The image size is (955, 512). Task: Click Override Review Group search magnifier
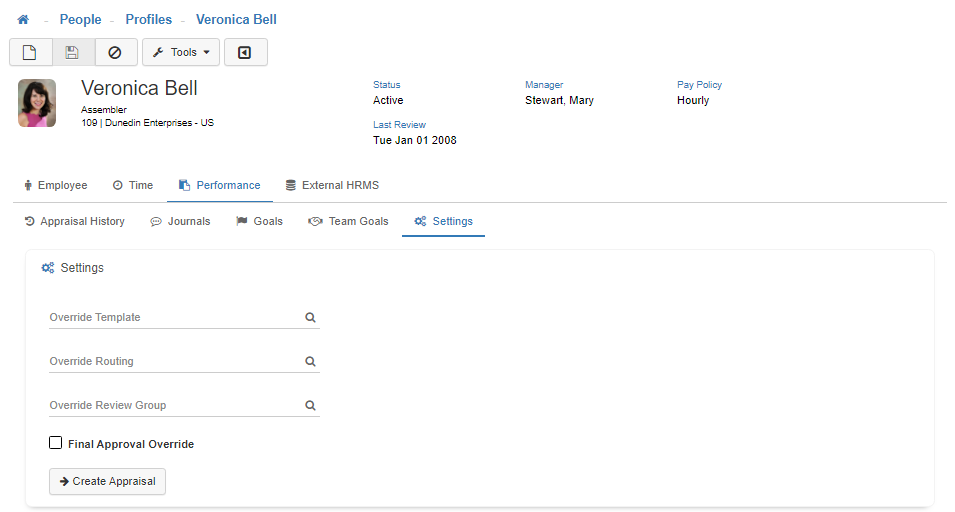tap(310, 406)
